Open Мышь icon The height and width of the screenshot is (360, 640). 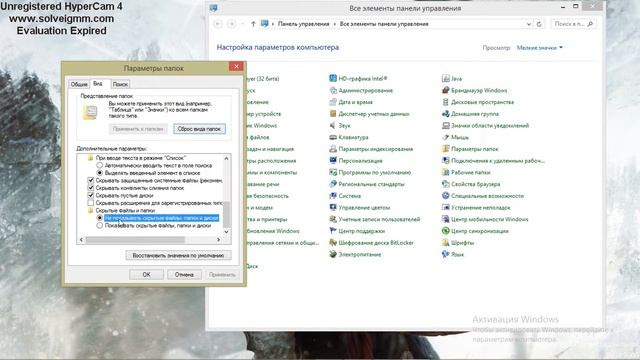point(445,137)
